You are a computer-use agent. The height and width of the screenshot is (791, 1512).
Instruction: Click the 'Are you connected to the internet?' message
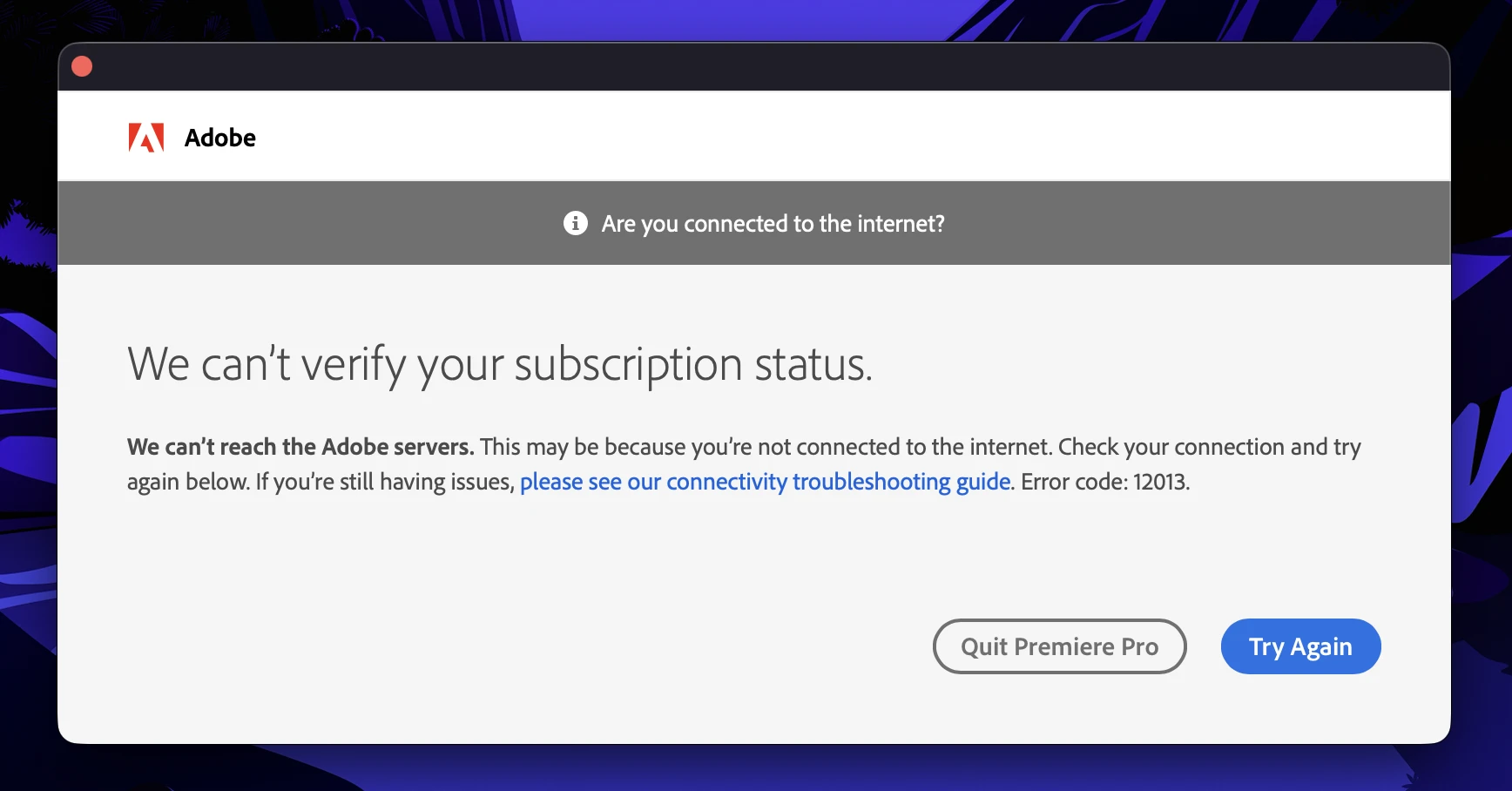[x=773, y=224]
